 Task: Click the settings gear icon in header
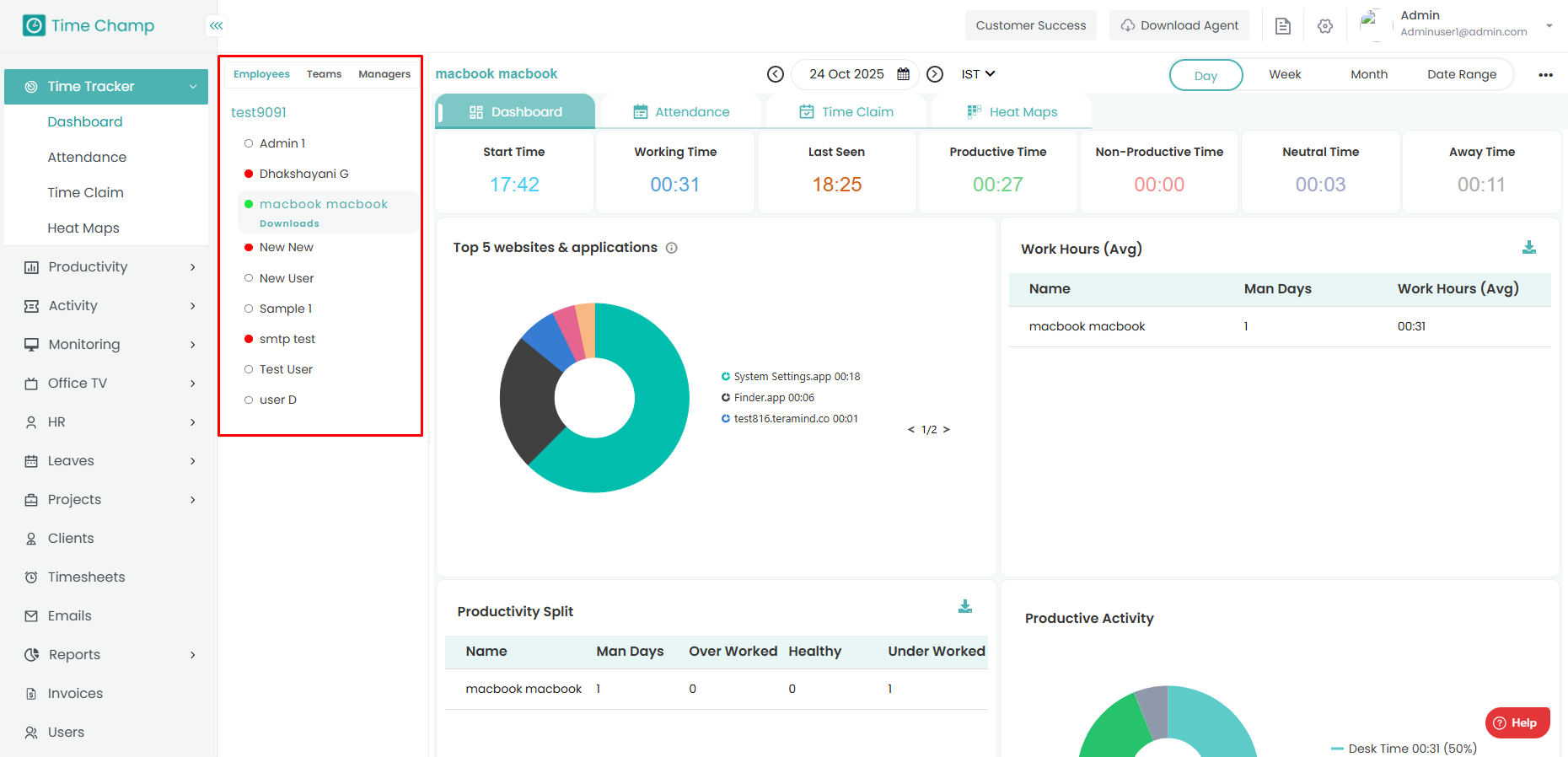tap(1325, 26)
